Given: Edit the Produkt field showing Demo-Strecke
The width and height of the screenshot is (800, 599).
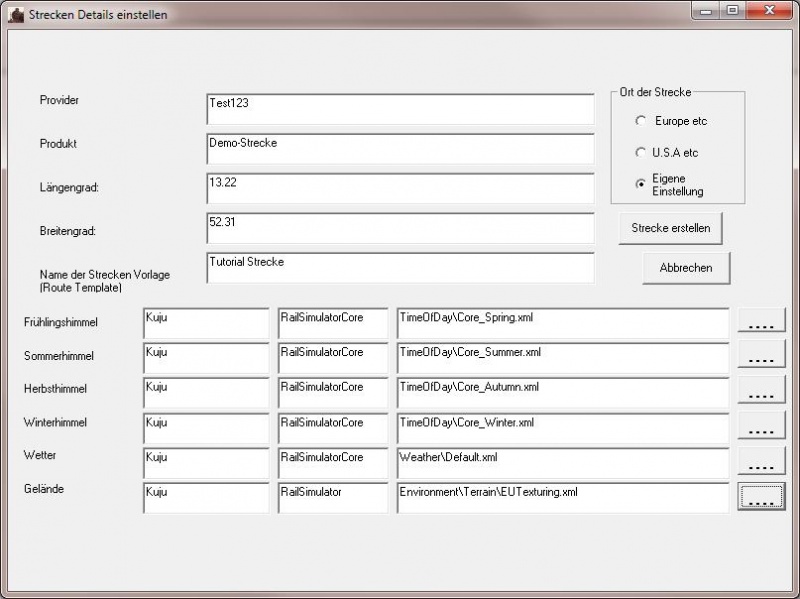Looking at the screenshot, I should coord(400,149).
